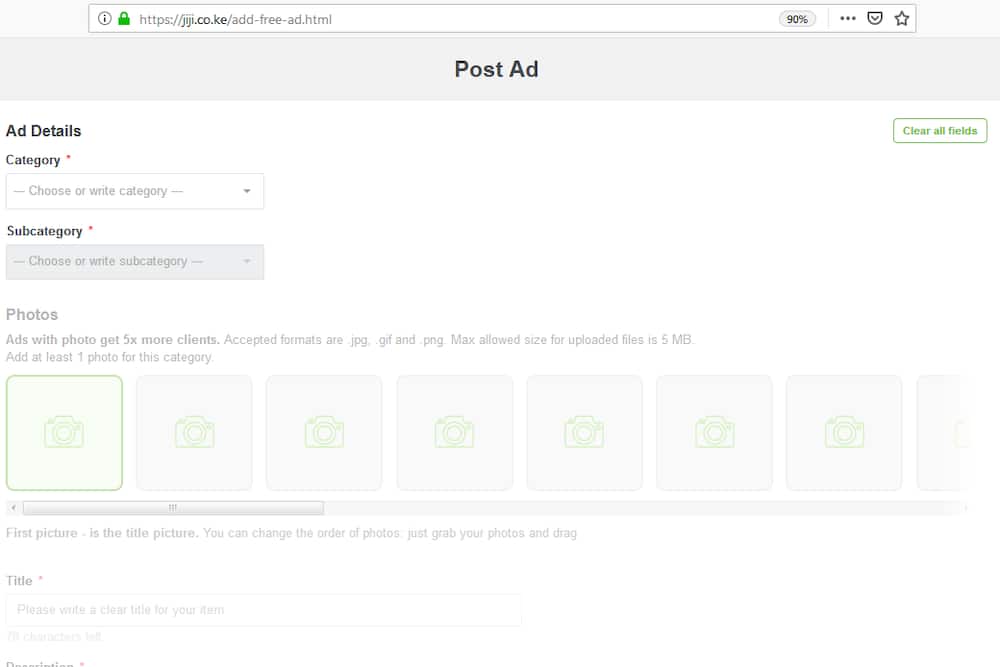Open the Subcategory dropdown
Screen dimensions: 1000x667
(x=135, y=261)
